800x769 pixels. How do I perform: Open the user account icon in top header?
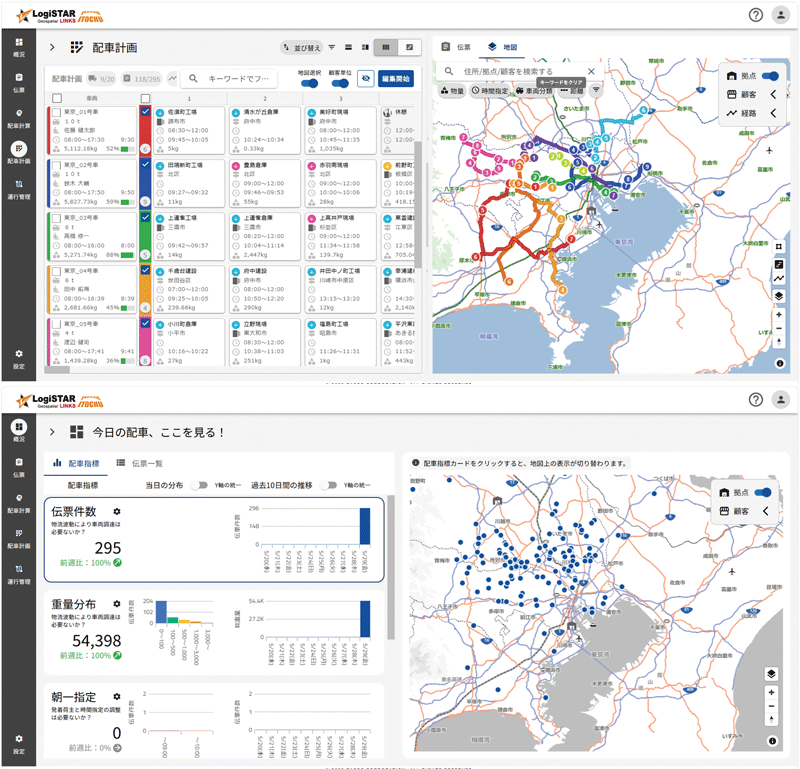point(781,15)
